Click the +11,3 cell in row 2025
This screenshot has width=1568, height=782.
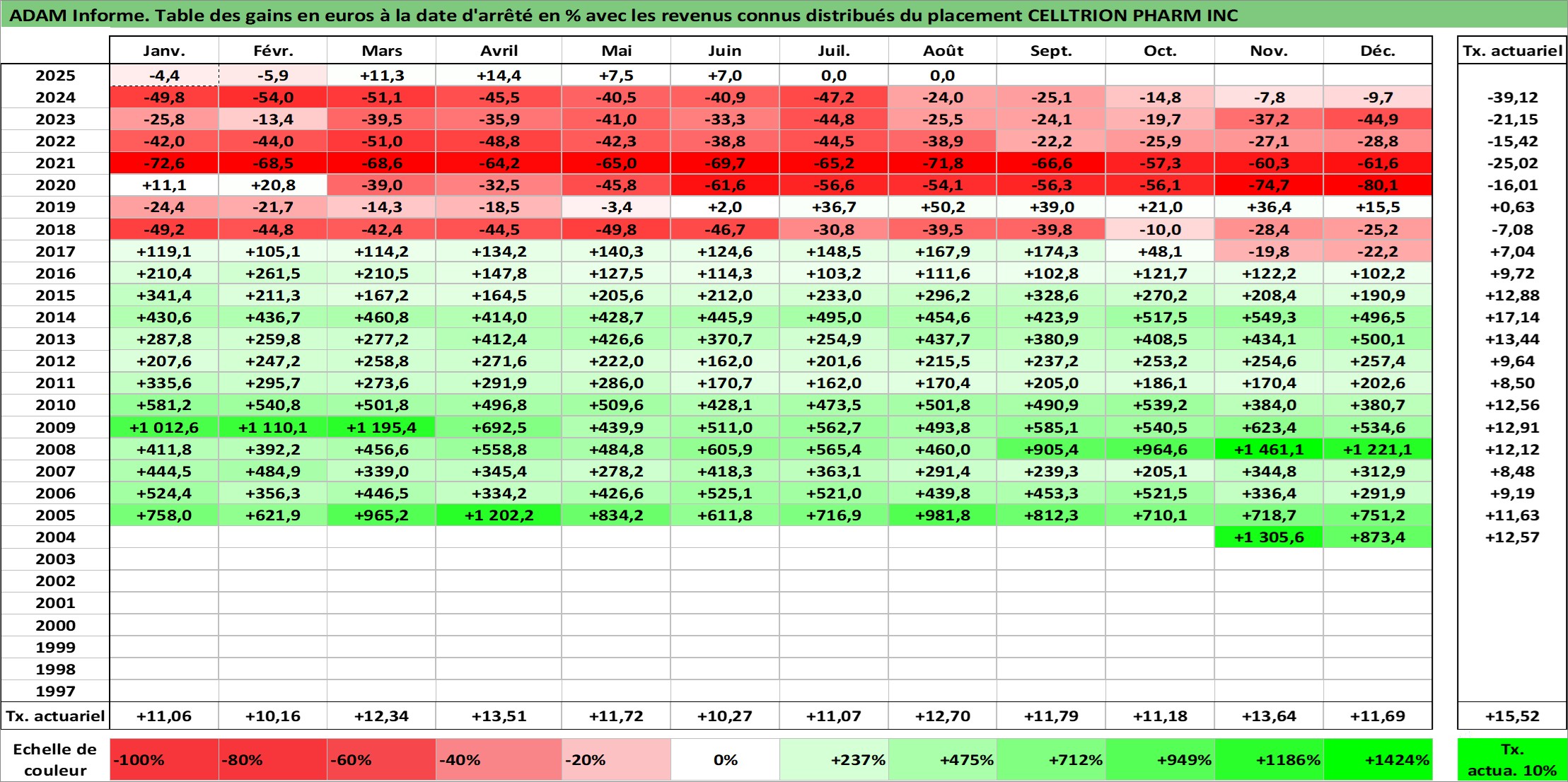click(x=381, y=76)
